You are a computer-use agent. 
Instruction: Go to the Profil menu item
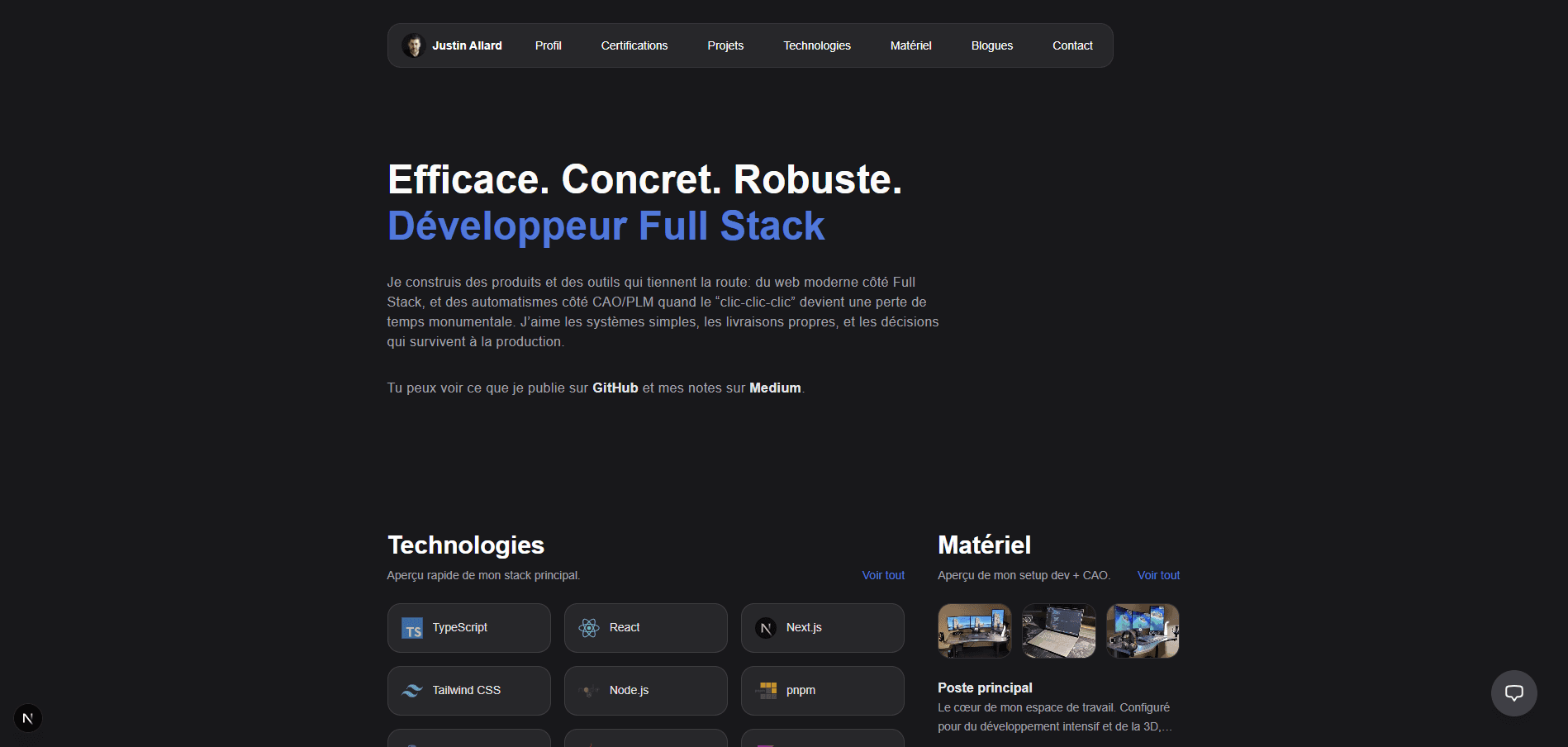click(x=548, y=45)
